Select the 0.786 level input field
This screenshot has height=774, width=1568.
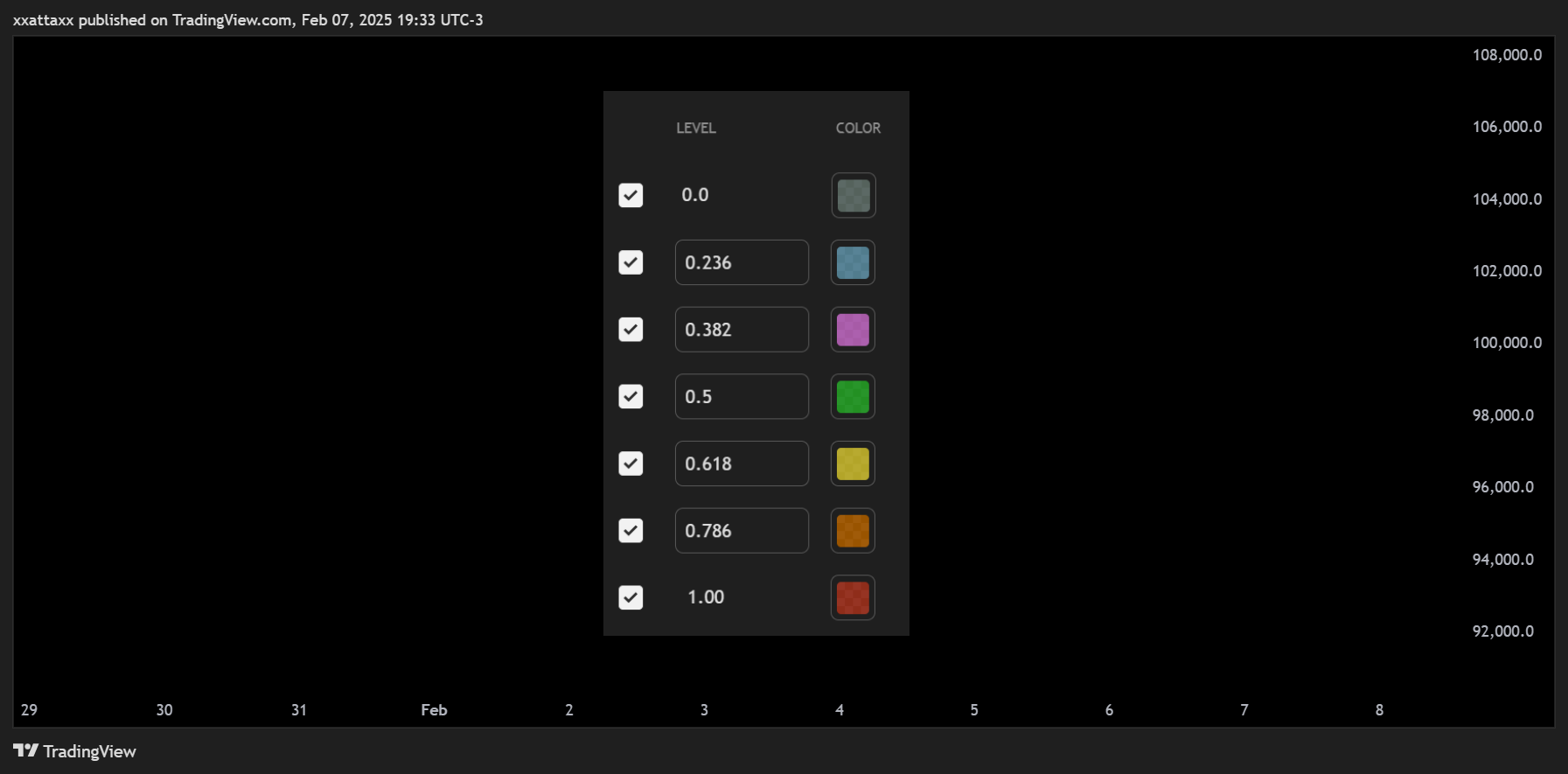tap(742, 531)
